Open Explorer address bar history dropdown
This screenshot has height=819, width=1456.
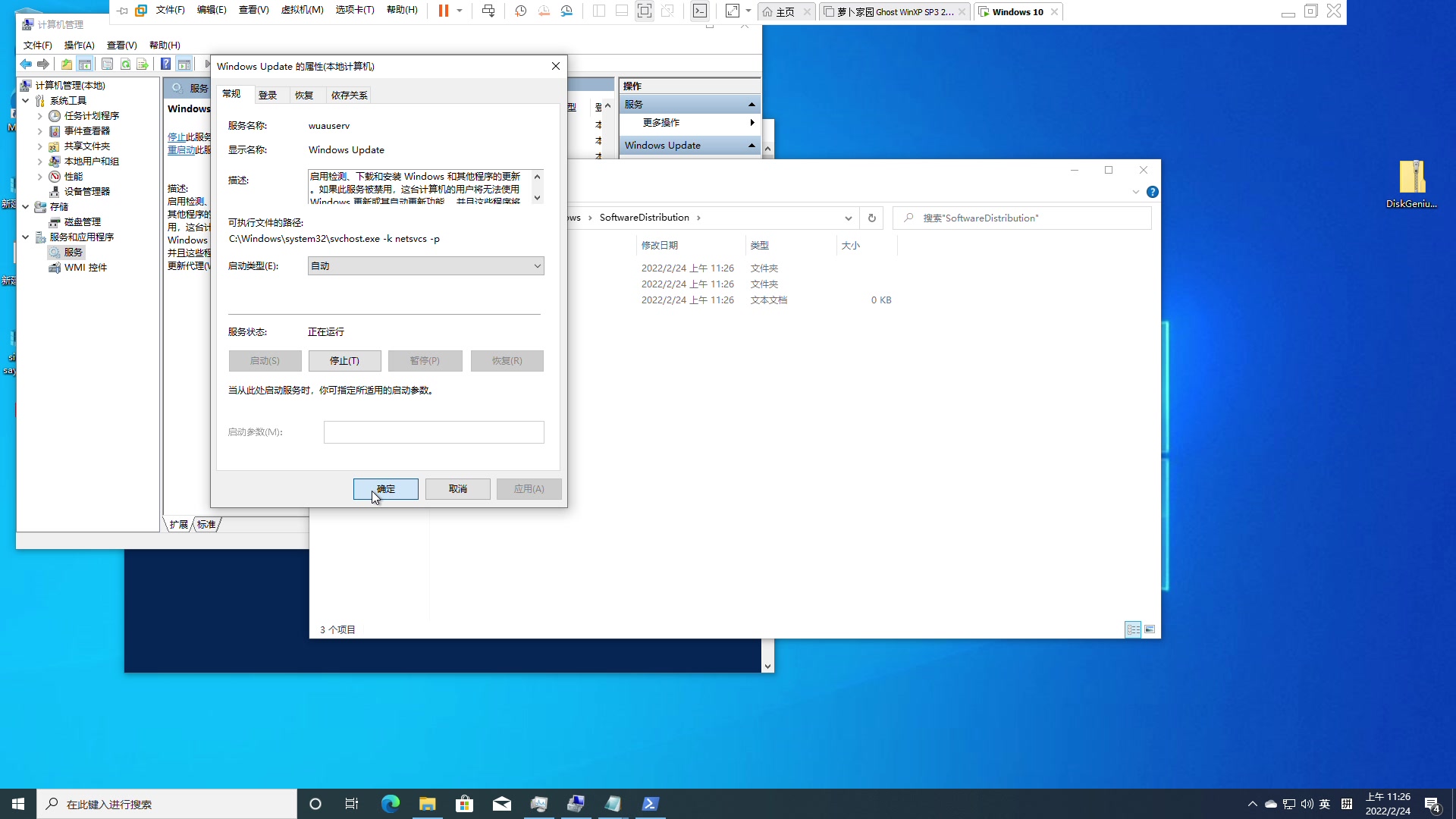click(x=848, y=218)
